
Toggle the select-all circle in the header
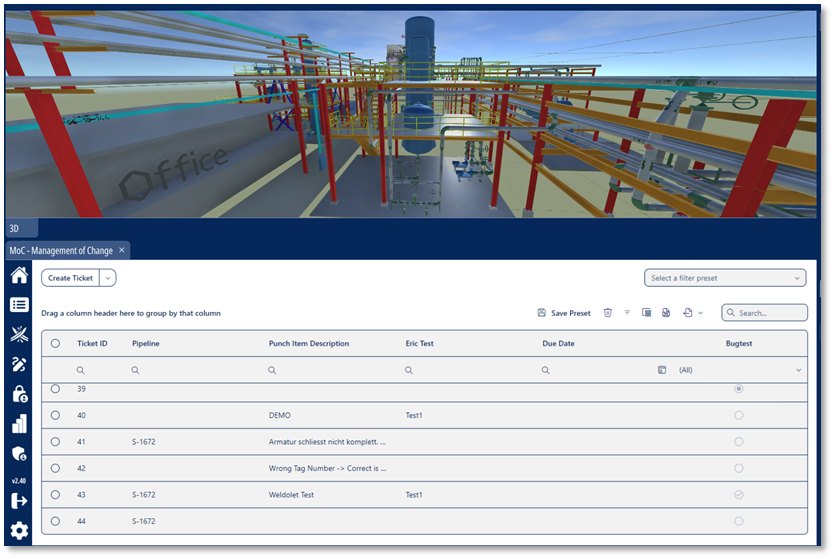(x=55, y=344)
